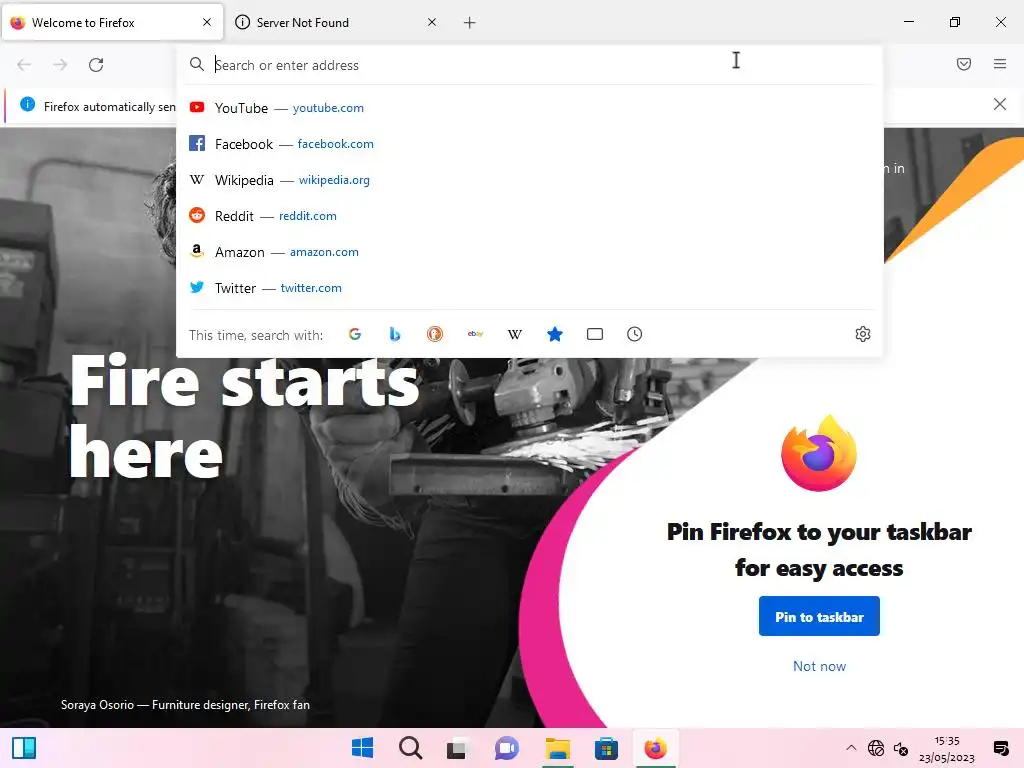The height and width of the screenshot is (768, 1024).
Task: Search bookmarks via star icon
Action: (x=554, y=334)
